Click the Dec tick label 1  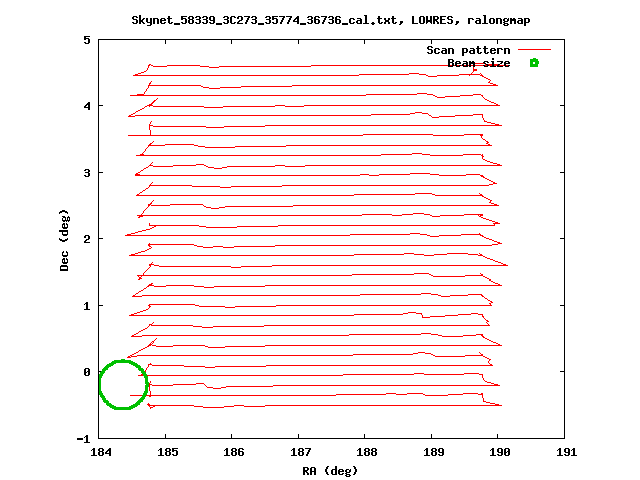pos(87,306)
